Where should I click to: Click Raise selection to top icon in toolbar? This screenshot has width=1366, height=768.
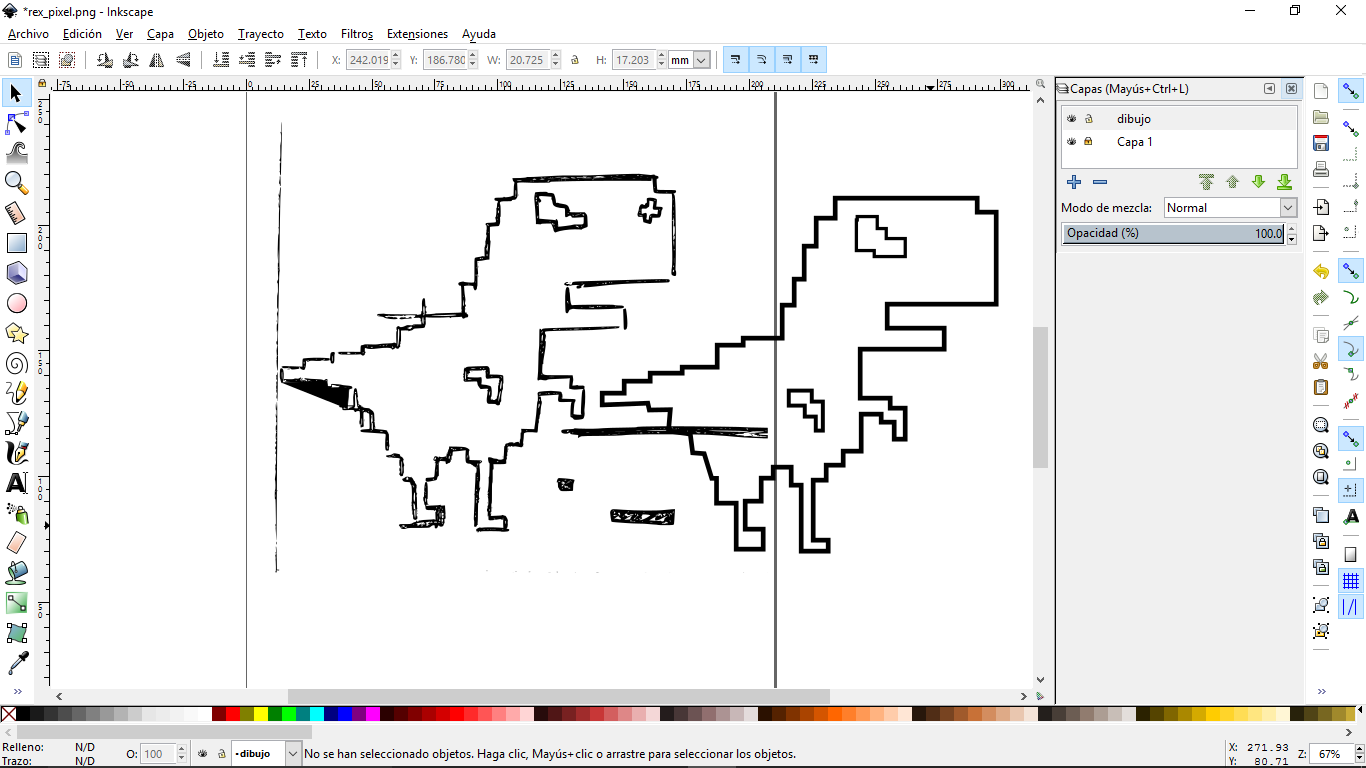coord(298,60)
